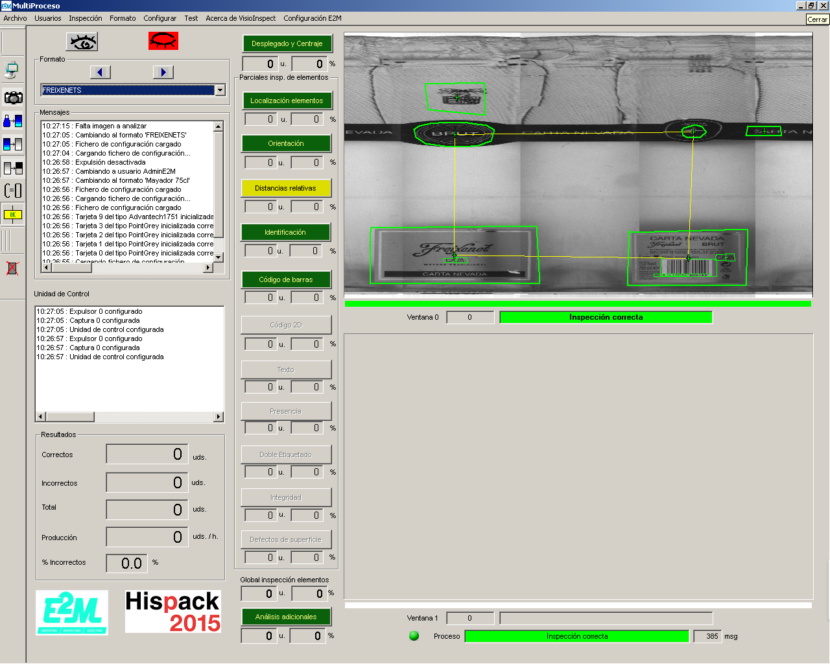Click the Código de barras button

286,279
